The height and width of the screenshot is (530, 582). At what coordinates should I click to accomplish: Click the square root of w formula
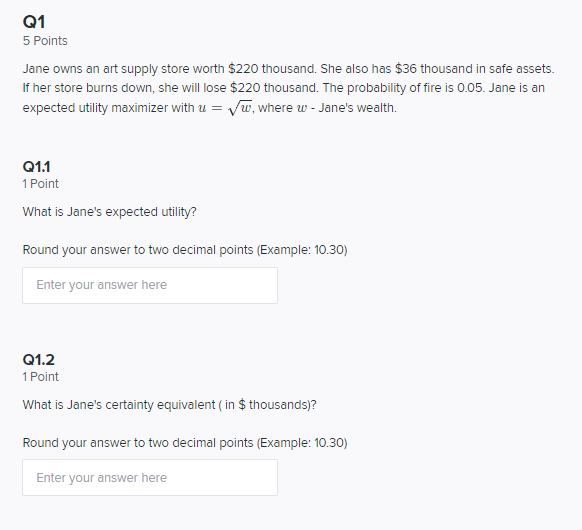tap(240, 108)
